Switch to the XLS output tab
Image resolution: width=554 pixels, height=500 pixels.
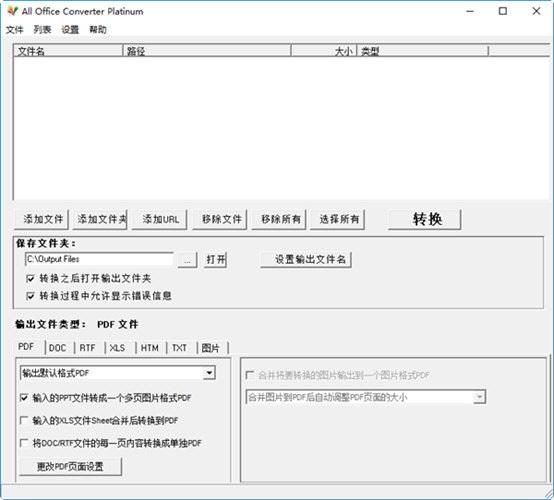(117, 348)
